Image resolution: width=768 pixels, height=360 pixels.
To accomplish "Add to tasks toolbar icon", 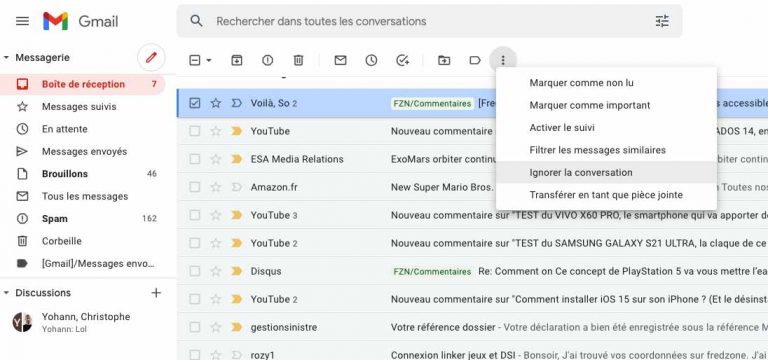I will pos(402,60).
